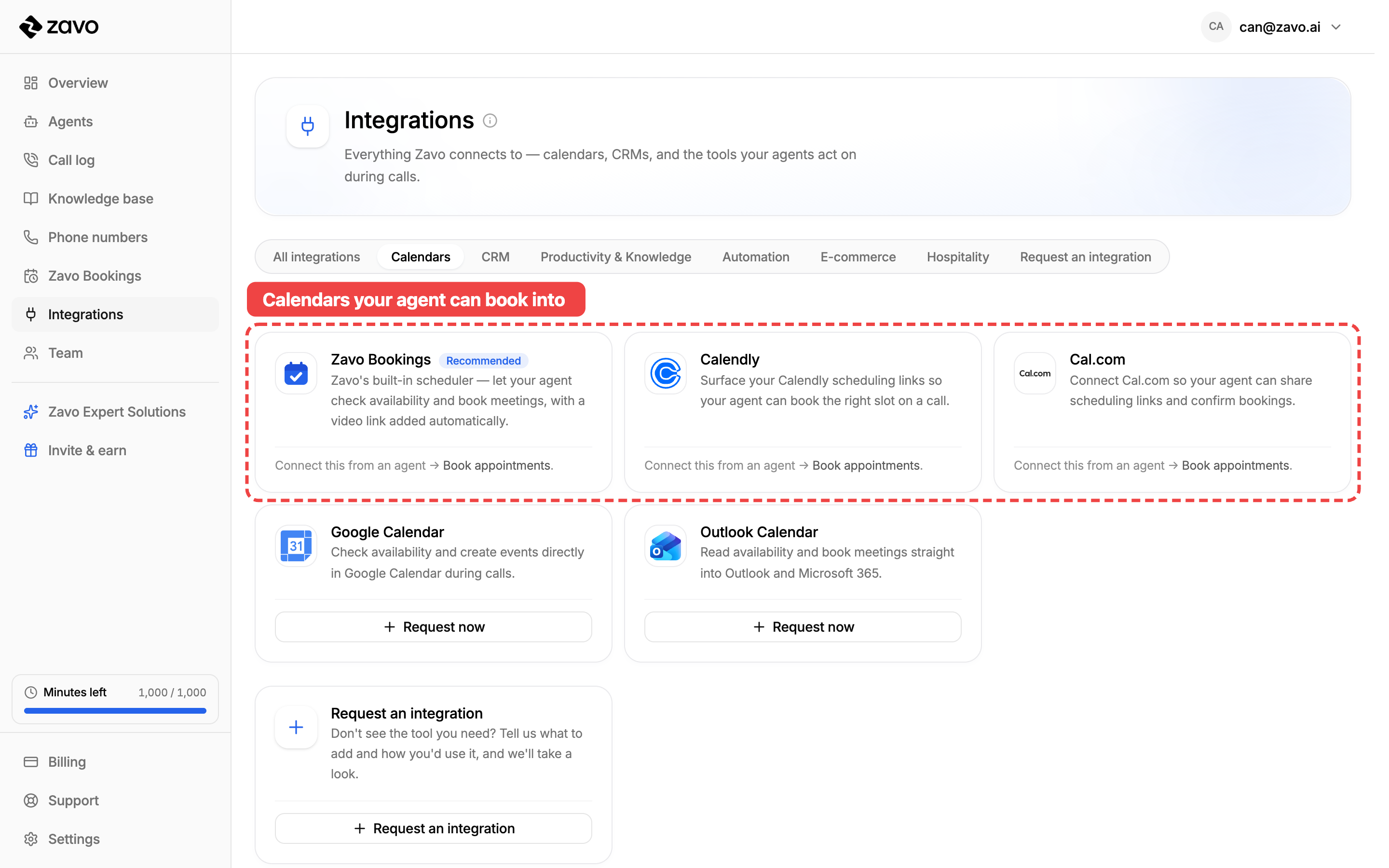Open the E-commerce tab
Viewport: 1389px width, 868px height.
(x=858, y=257)
